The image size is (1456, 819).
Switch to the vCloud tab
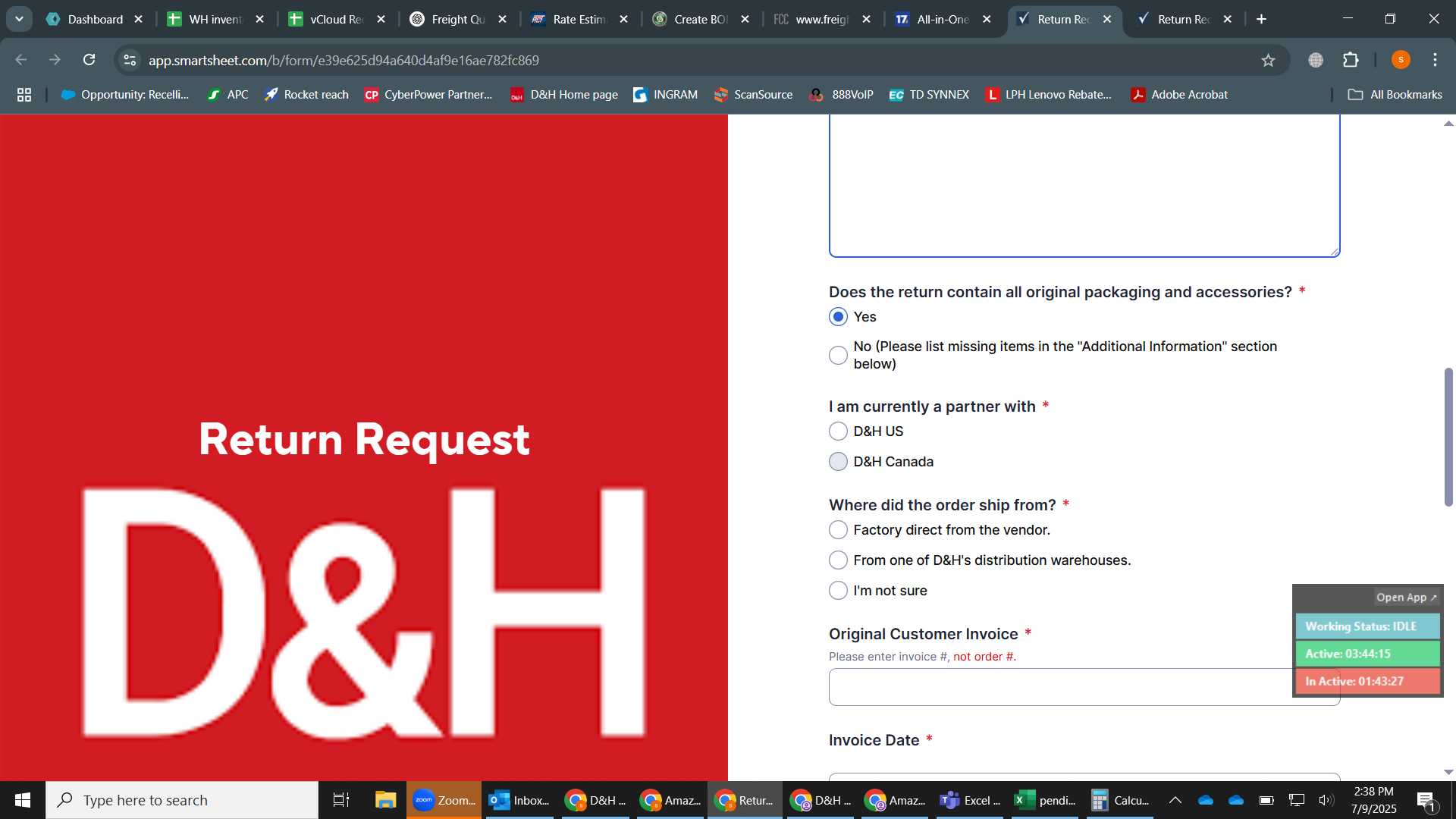[336, 20]
